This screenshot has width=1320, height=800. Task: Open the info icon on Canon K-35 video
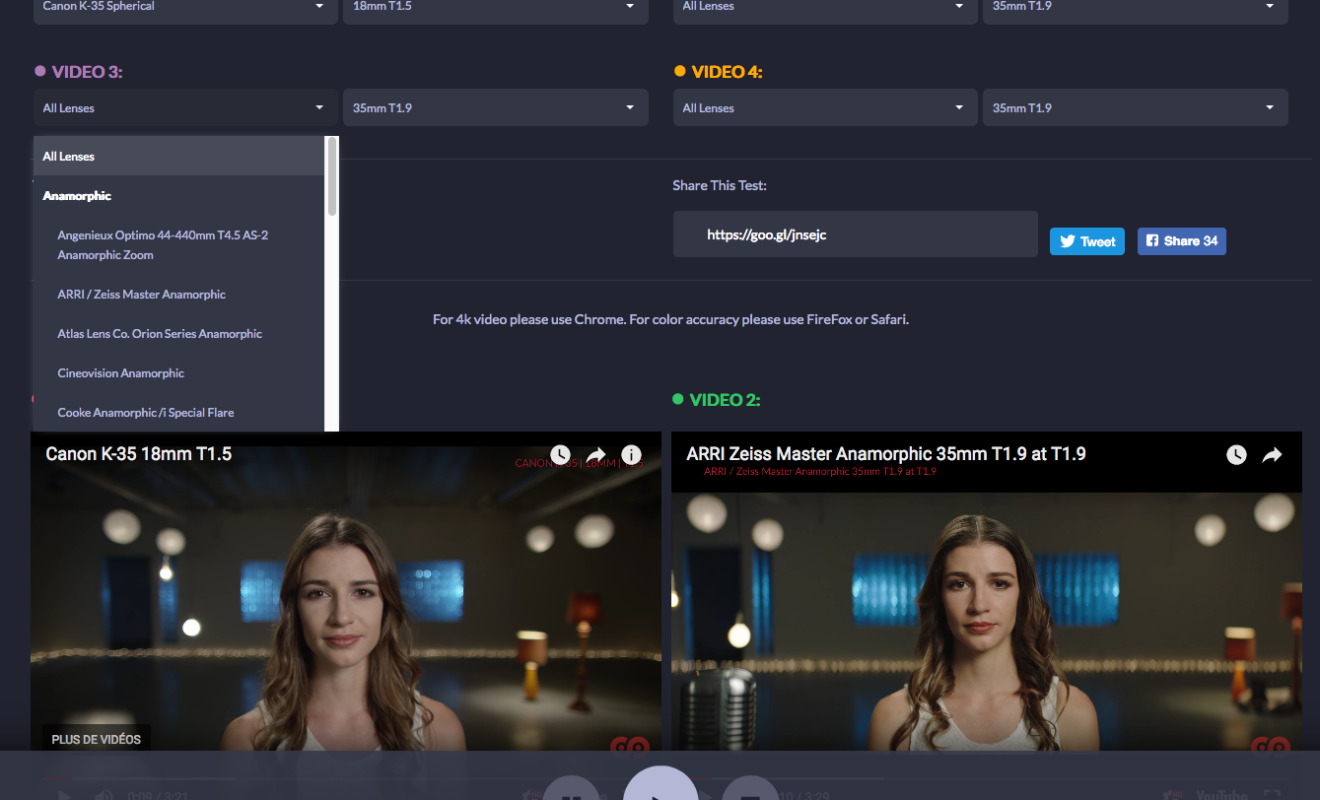pyautogui.click(x=631, y=455)
